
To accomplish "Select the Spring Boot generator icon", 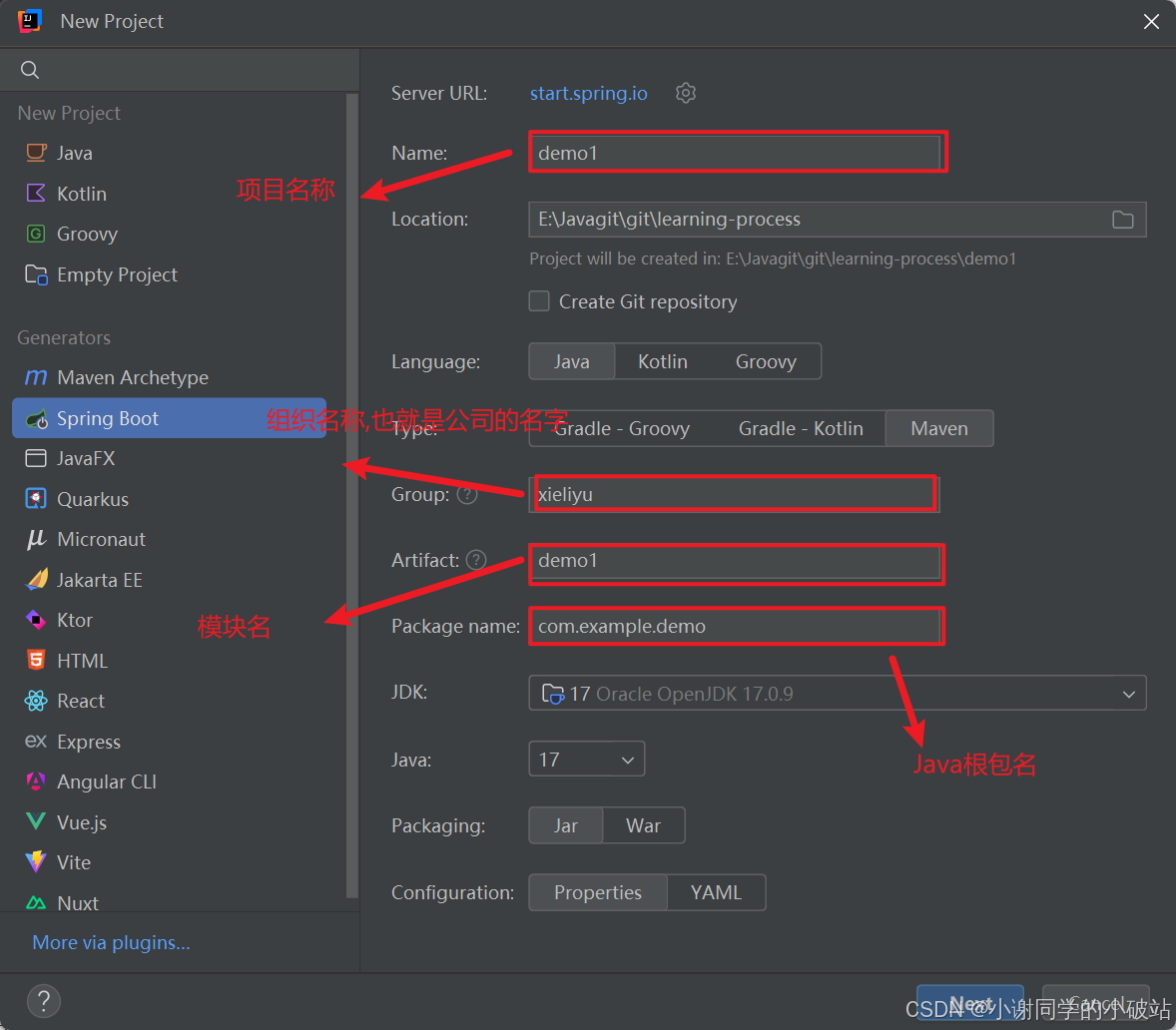I will [x=36, y=418].
